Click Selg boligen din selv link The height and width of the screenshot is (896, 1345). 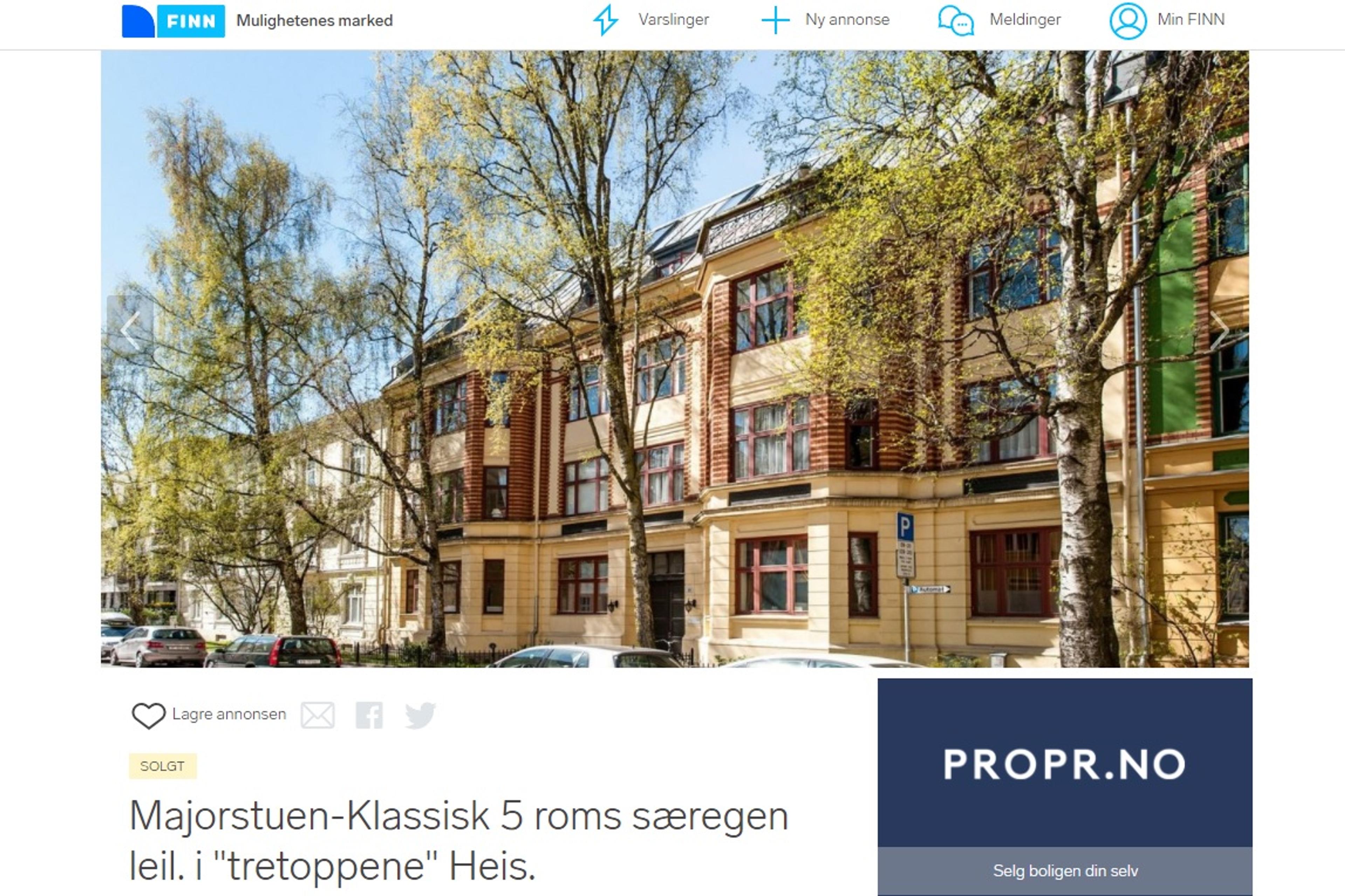1065,871
